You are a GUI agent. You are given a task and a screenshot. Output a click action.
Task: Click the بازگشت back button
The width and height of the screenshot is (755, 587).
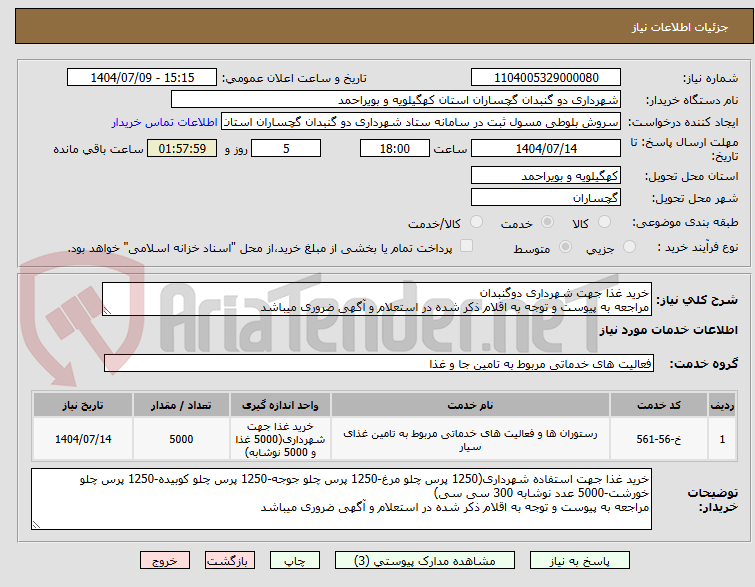(x=229, y=561)
